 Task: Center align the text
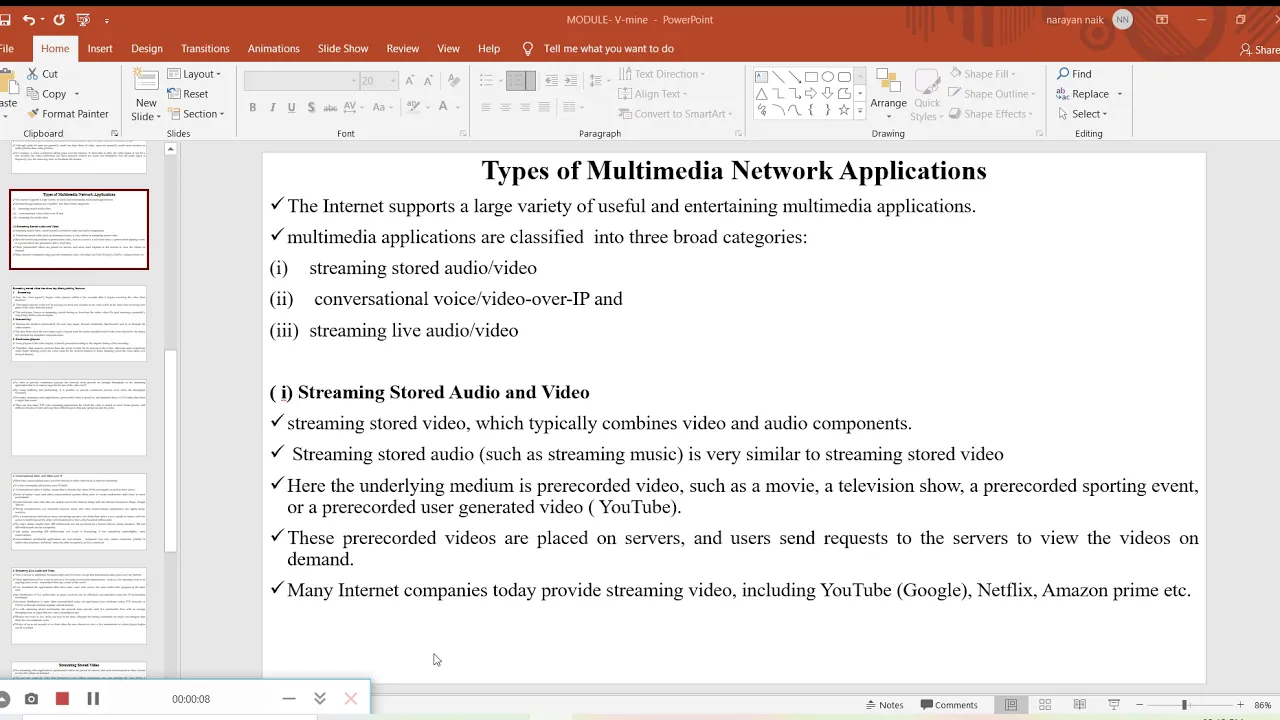505,107
